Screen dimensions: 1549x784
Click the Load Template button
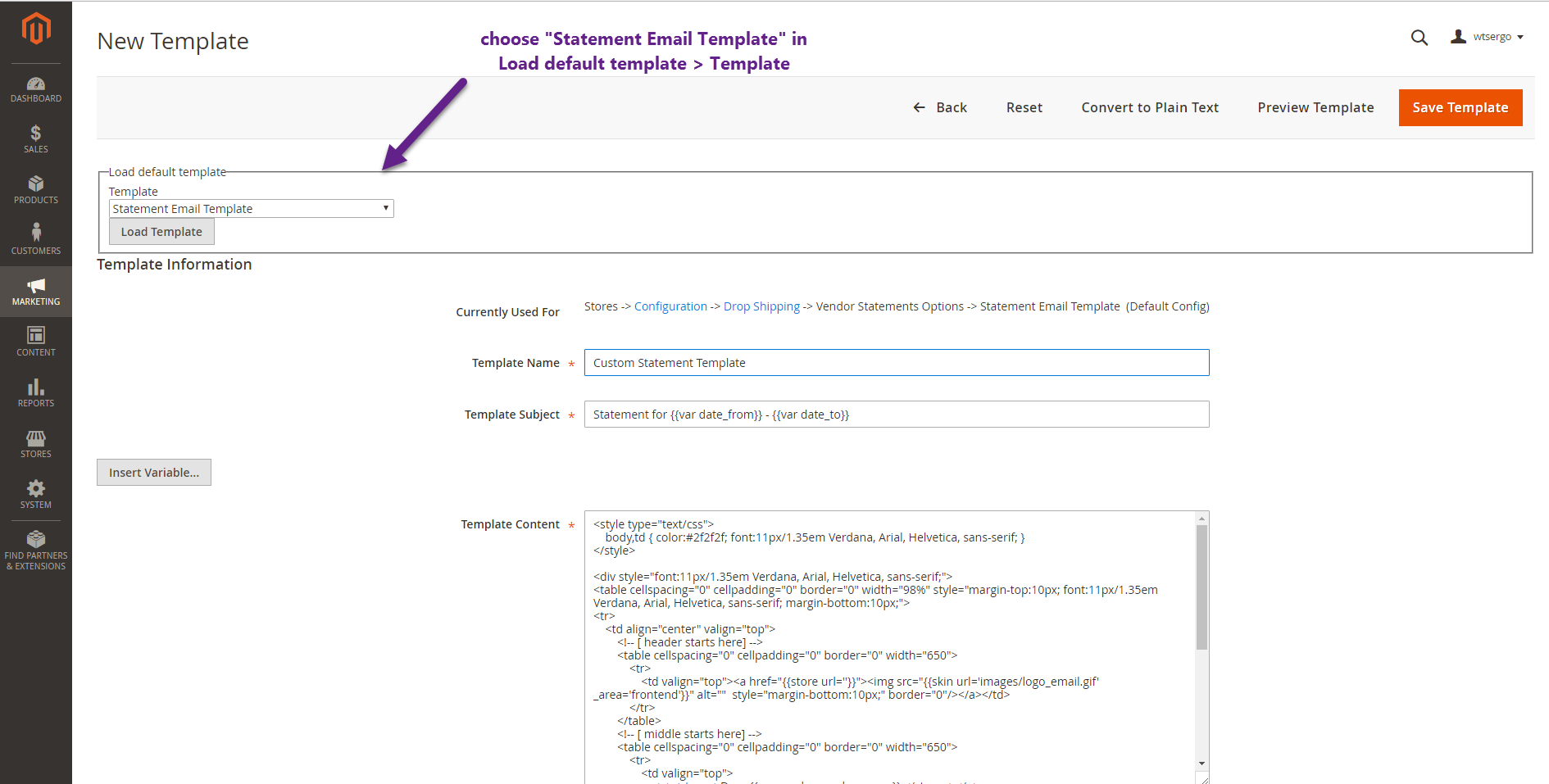coord(161,232)
